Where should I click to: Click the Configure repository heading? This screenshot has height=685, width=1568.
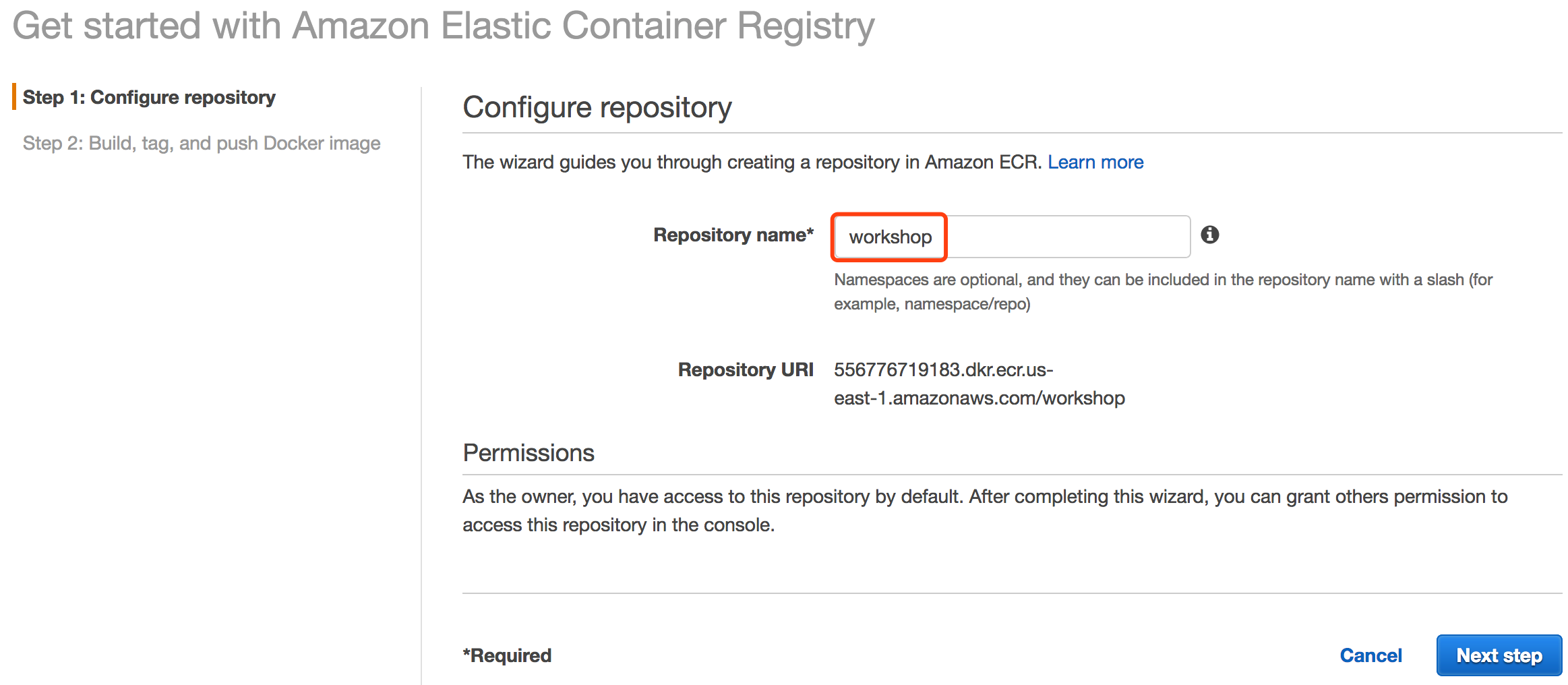click(597, 108)
